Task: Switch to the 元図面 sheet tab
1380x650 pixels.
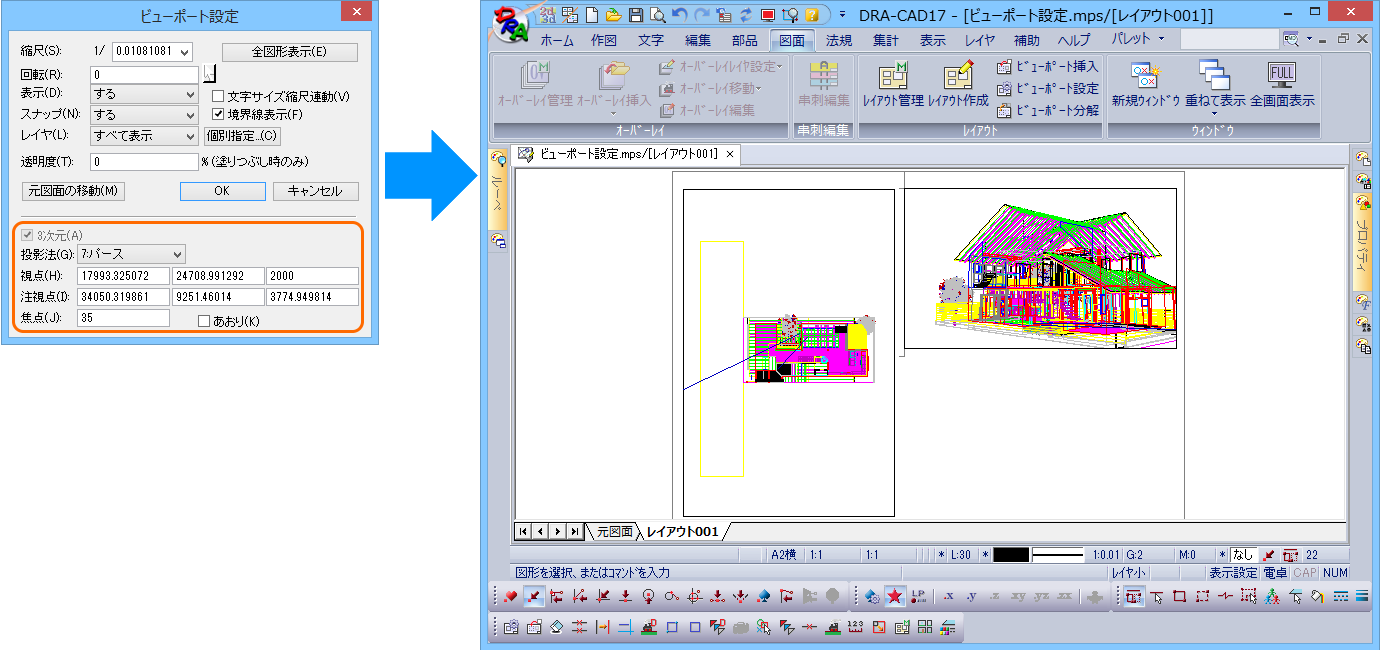Action: coord(615,532)
